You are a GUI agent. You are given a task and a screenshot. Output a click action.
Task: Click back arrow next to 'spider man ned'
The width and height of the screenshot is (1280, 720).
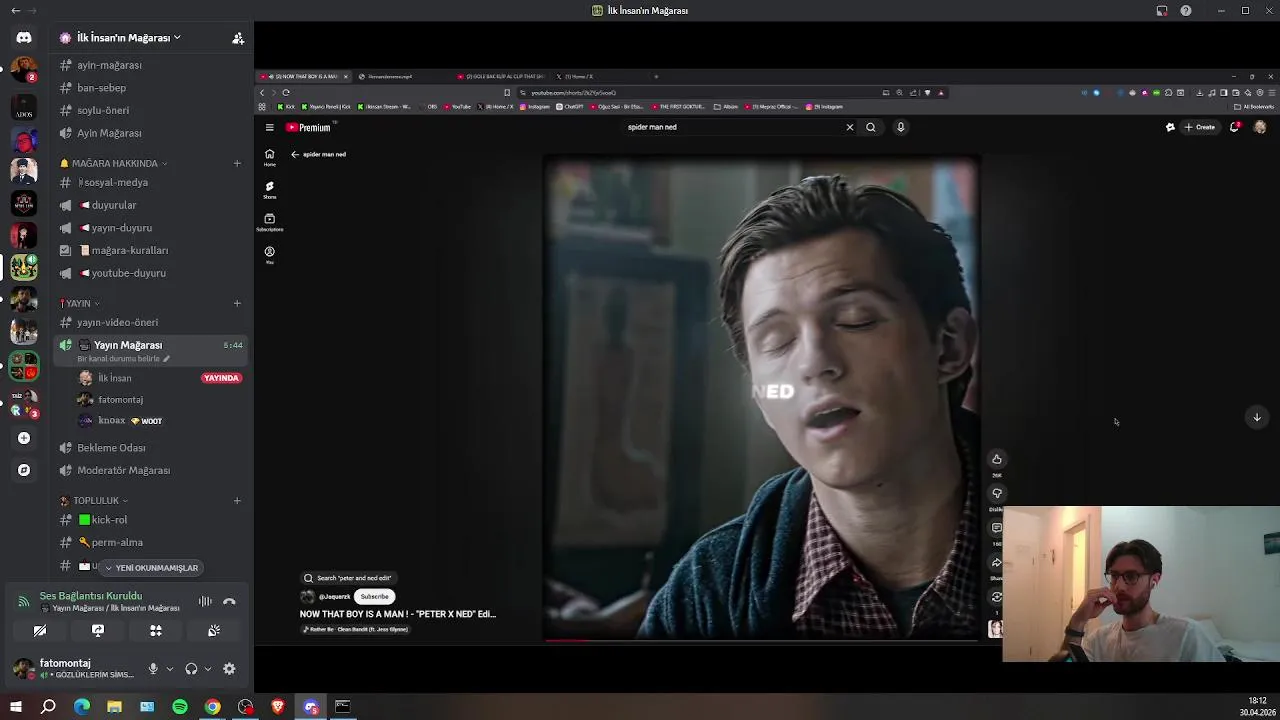click(x=295, y=154)
